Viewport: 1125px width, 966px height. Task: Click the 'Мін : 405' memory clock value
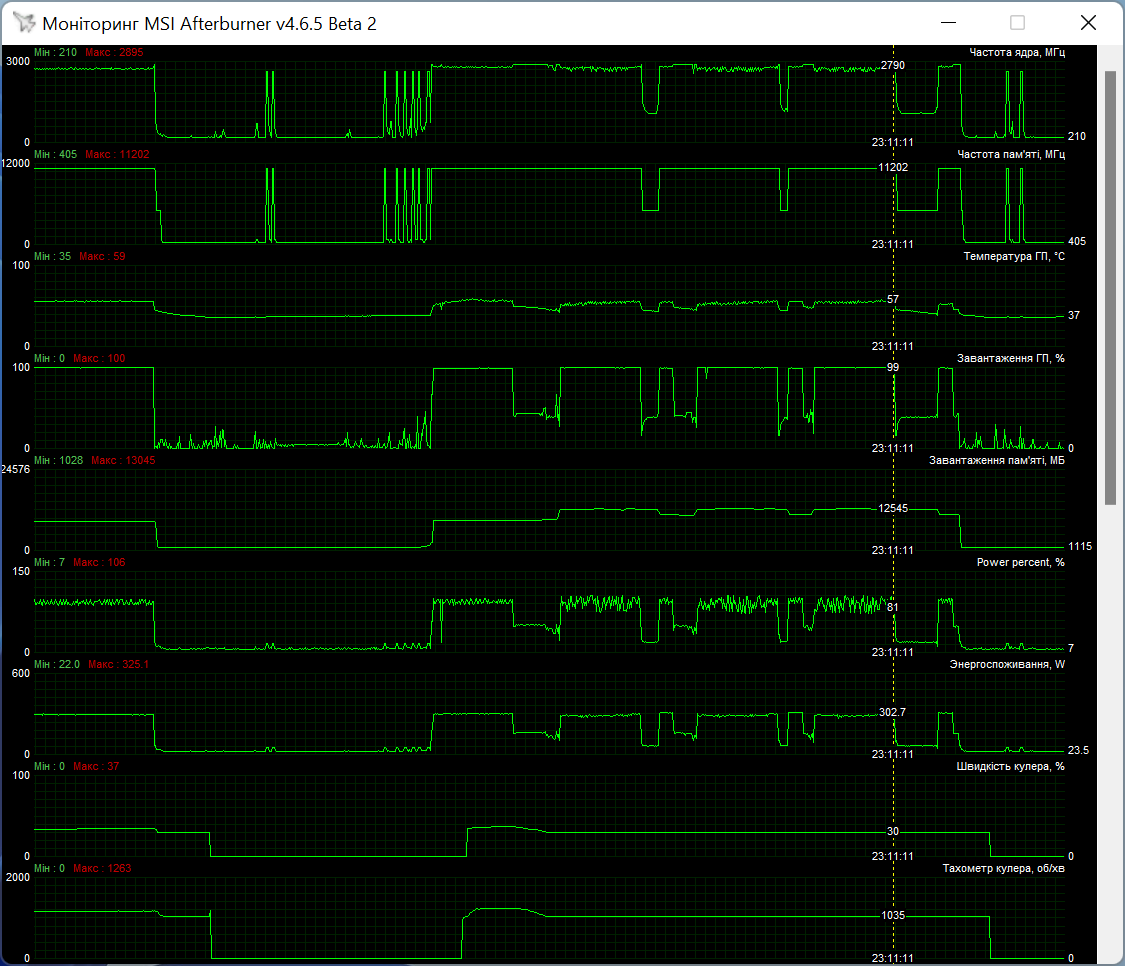(55, 154)
